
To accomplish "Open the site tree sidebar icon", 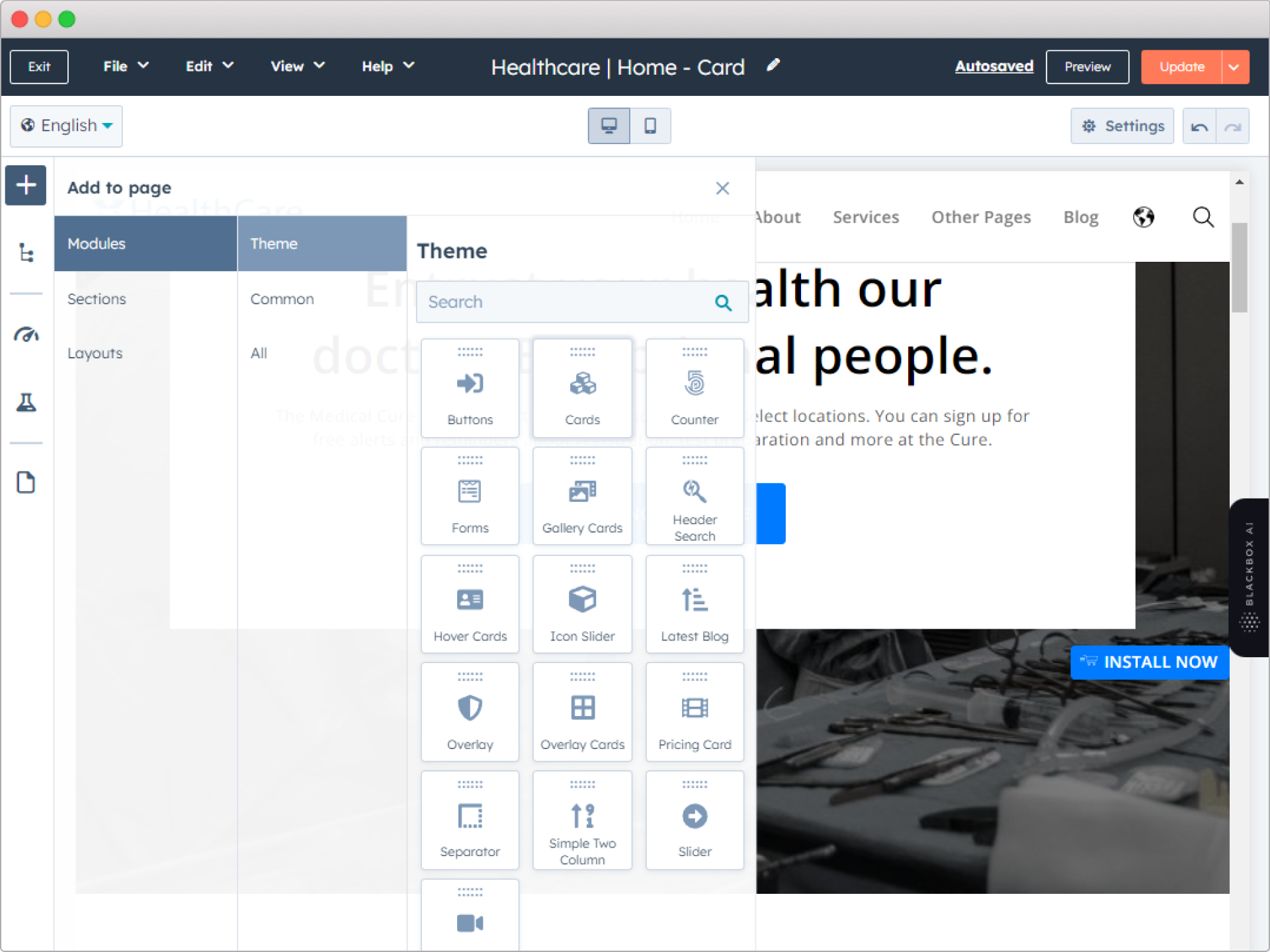I will [26, 253].
